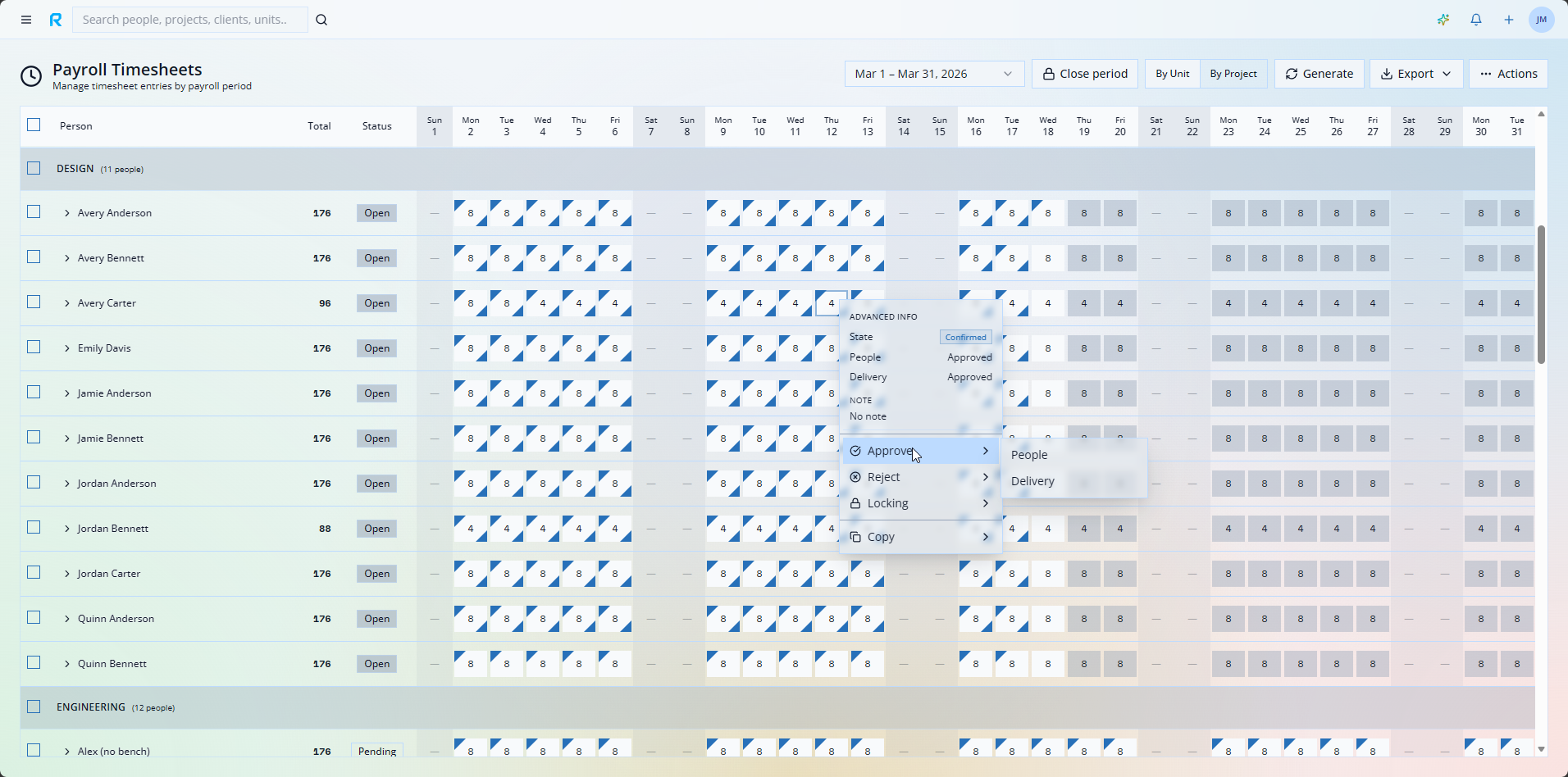This screenshot has width=1568, height=777.
Task: Click the R app logo
Action: pos(55,19)
